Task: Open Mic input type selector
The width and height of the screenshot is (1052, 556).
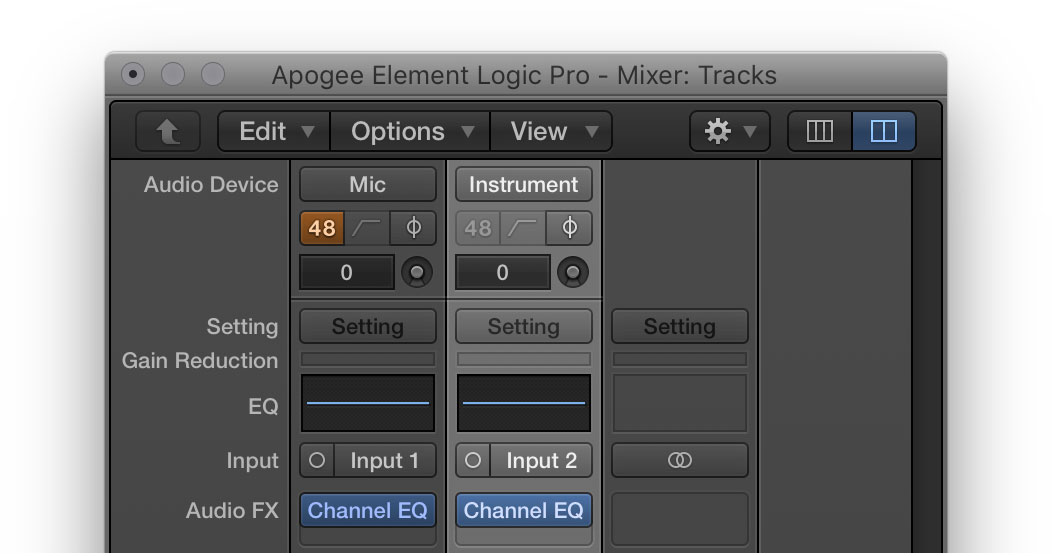Action: click(x=368, y=184)
